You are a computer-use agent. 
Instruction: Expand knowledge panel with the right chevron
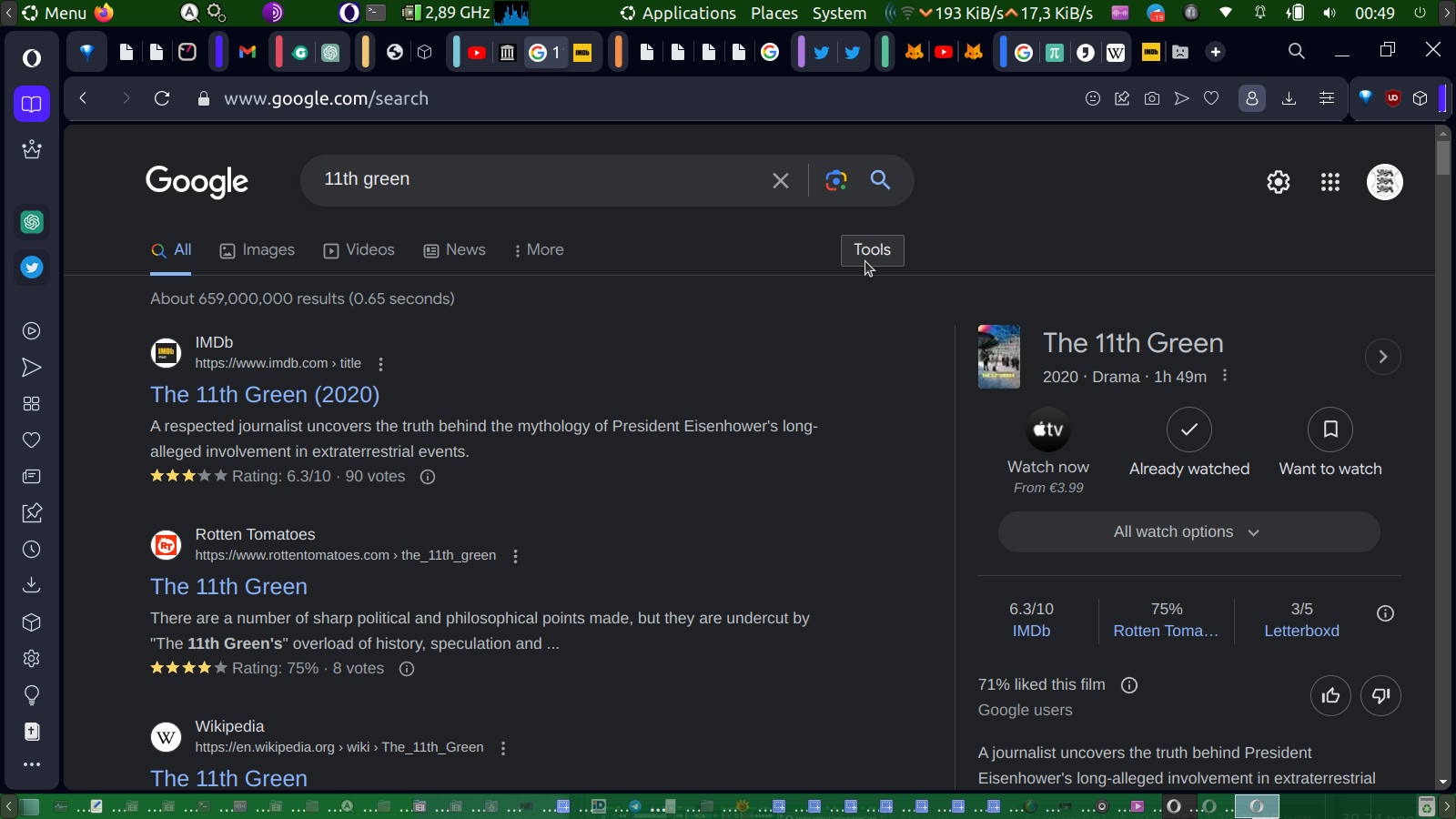(1383, 357)
